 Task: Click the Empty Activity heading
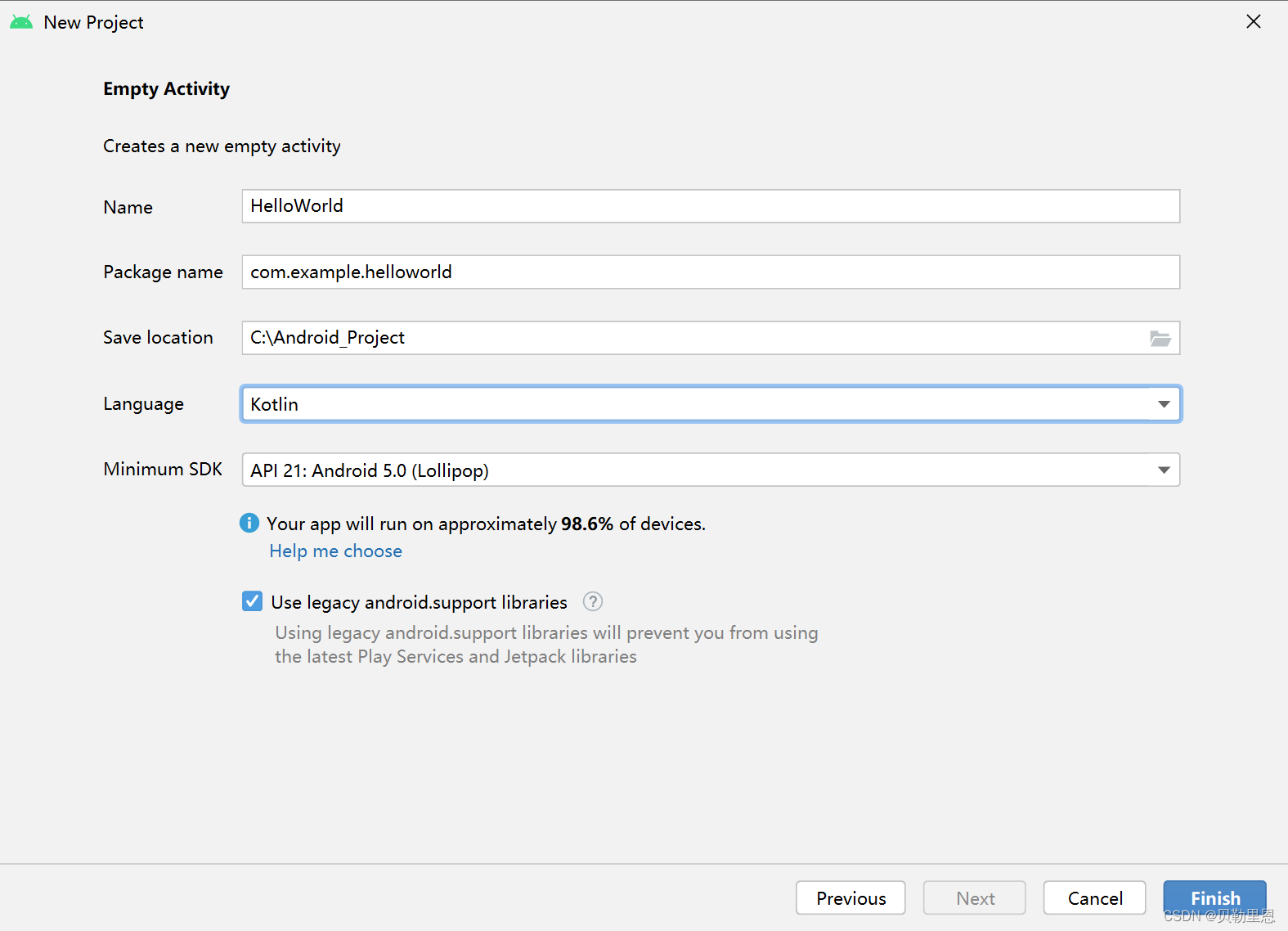pyautogui.click(x=167, y=88)
